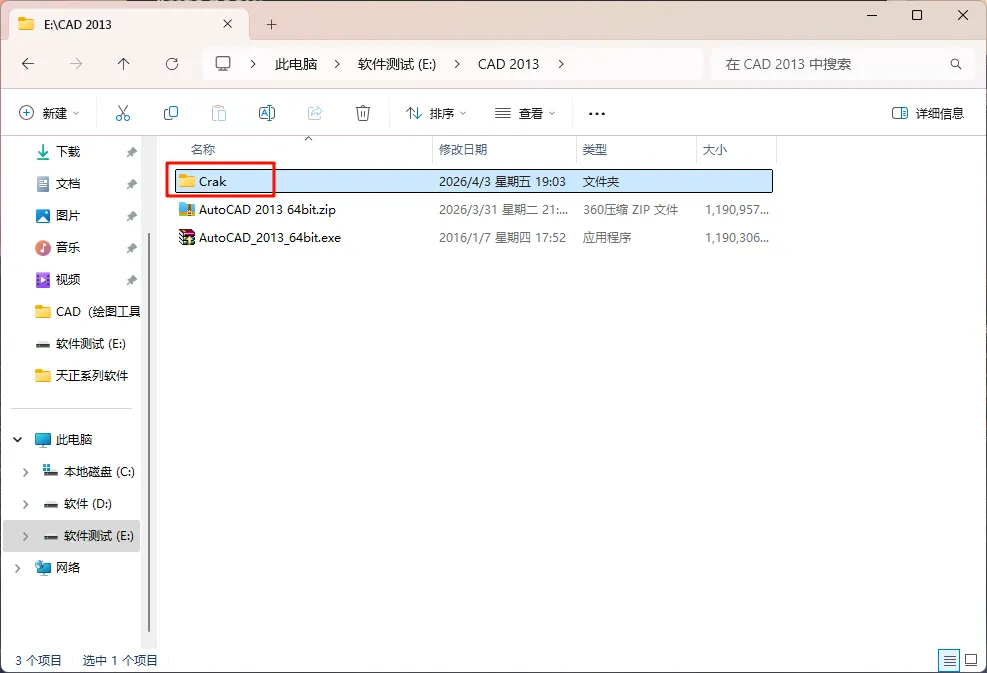Select the AutoCAD 2013 64bit.zip icon
This screenshot has width=987, height=673.
click(x=186, y=209)
